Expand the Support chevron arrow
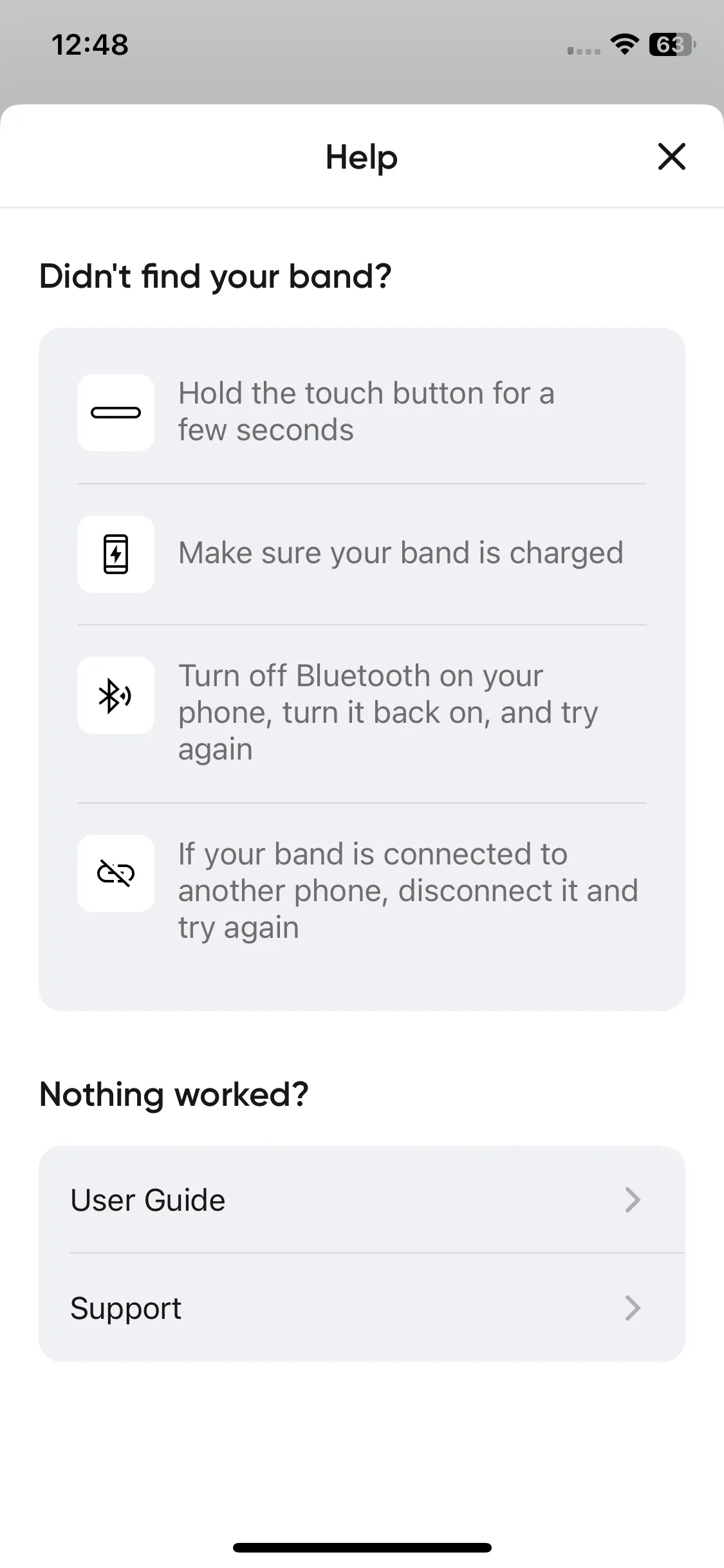 click(633, 1308)
